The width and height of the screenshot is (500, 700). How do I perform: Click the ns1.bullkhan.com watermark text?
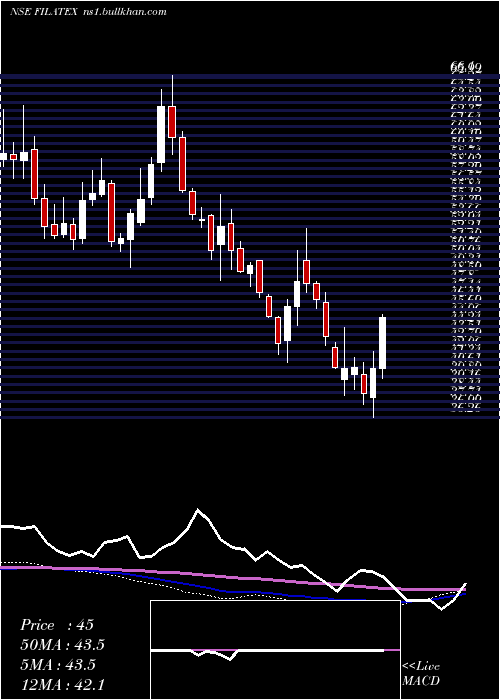[x=125, y=12]
